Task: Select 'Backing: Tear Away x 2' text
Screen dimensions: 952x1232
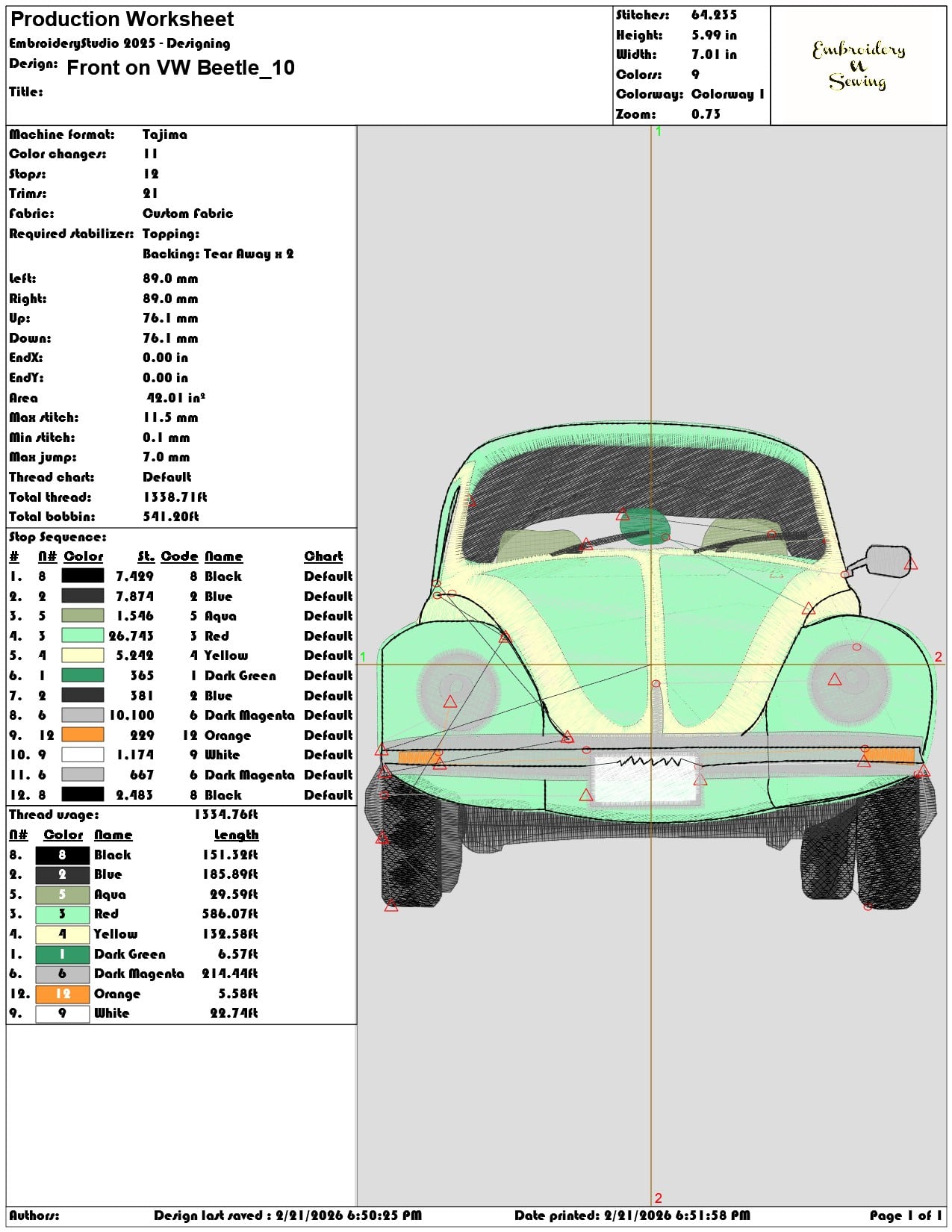Action: [x=218, y=254]
